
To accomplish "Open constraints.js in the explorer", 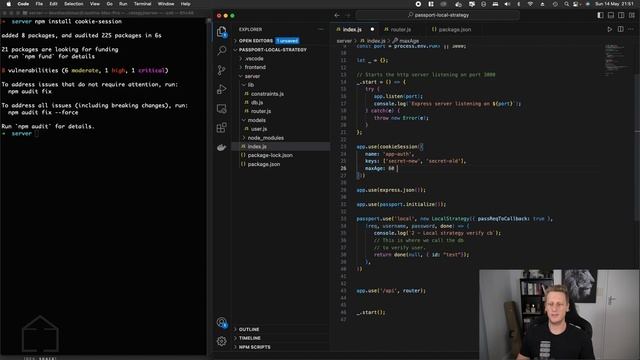I will [x=267, y=94].
